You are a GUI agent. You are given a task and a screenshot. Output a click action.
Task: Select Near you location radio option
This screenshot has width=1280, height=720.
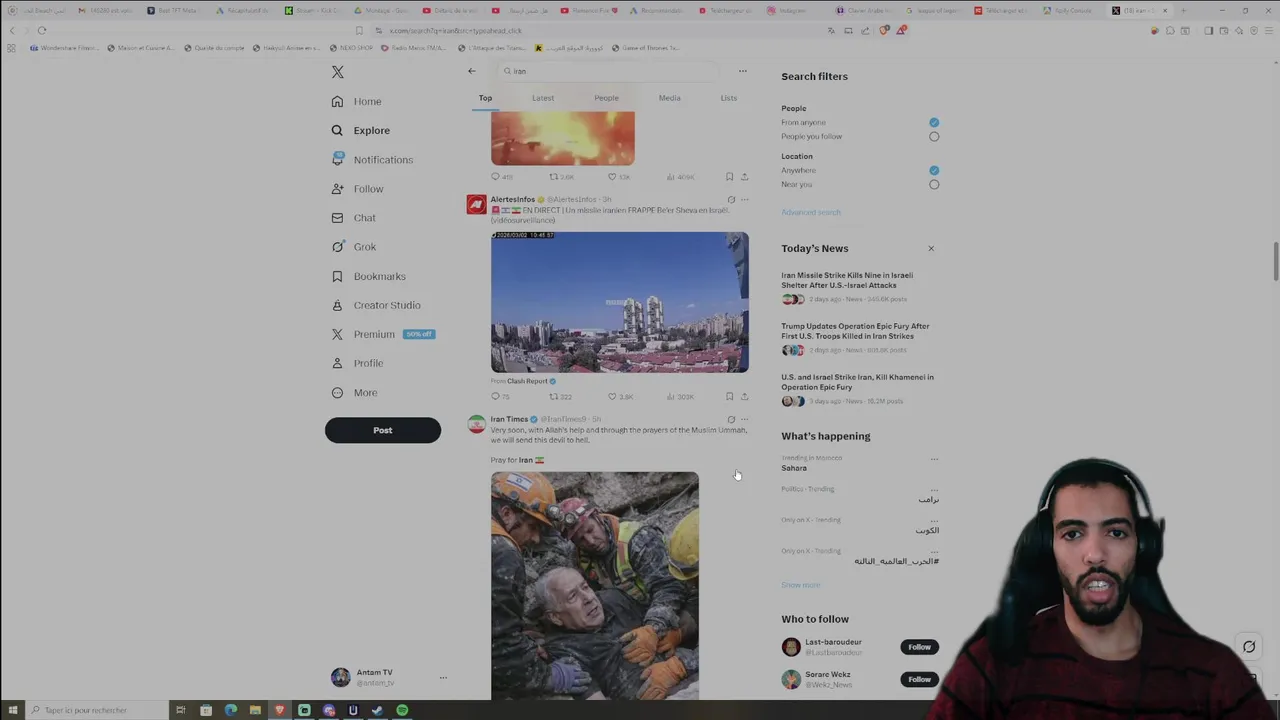(x=934, y=185)
